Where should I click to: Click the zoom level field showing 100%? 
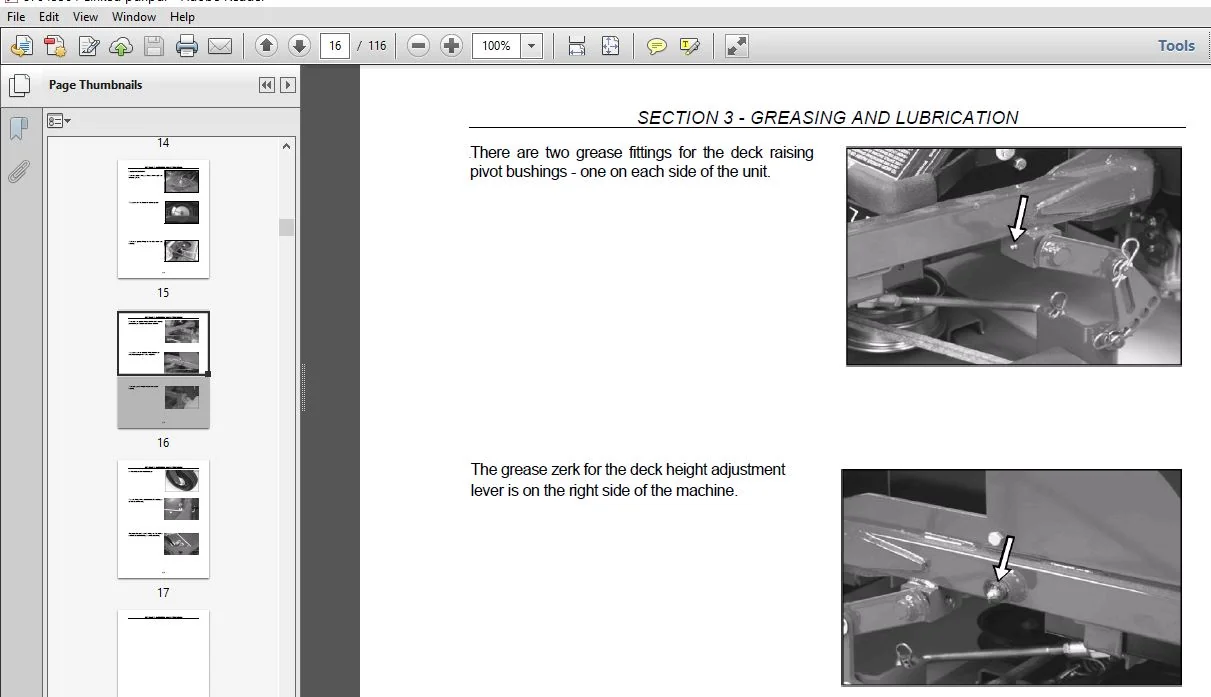[x=497, y=46]
